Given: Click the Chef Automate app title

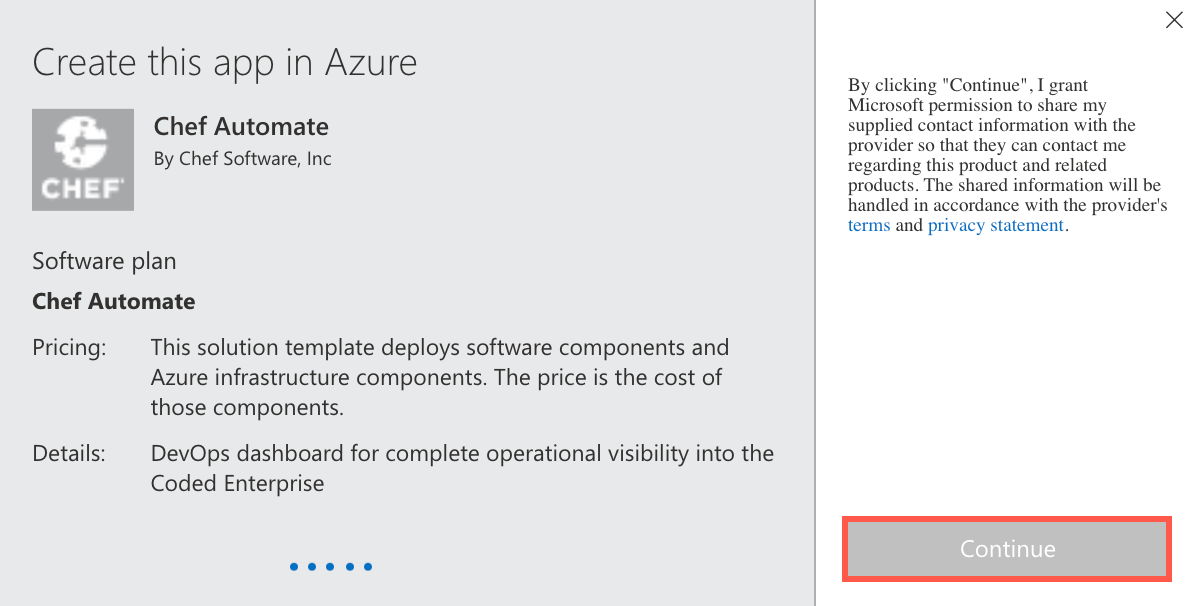Looking at the screenshot, I should 241,127.
